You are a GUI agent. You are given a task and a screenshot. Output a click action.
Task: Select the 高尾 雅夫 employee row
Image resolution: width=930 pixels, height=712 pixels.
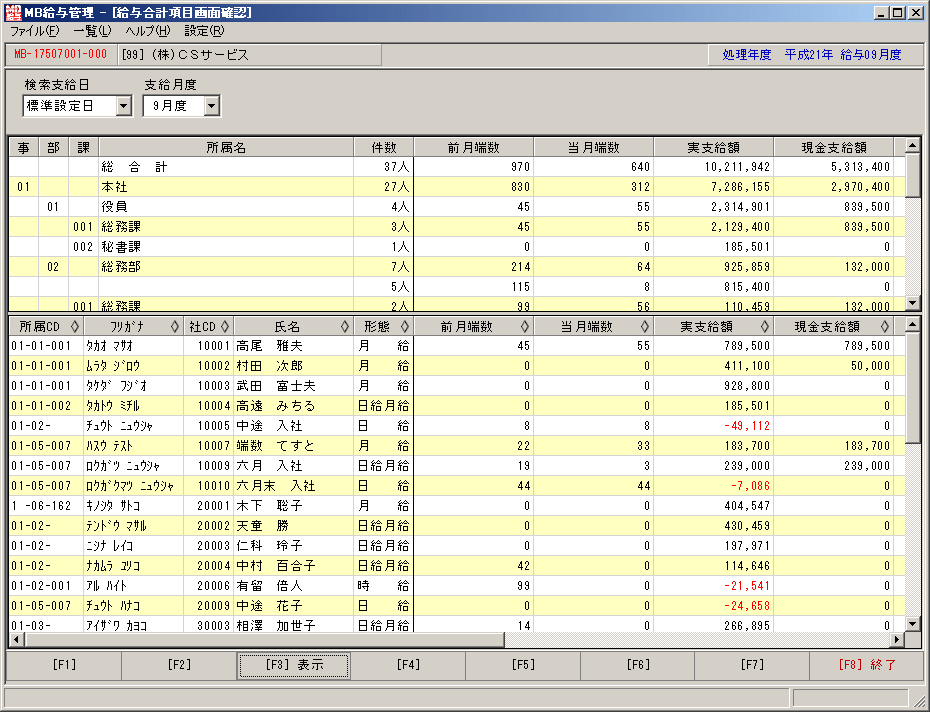pyautogui.click(x=457, y=346)
